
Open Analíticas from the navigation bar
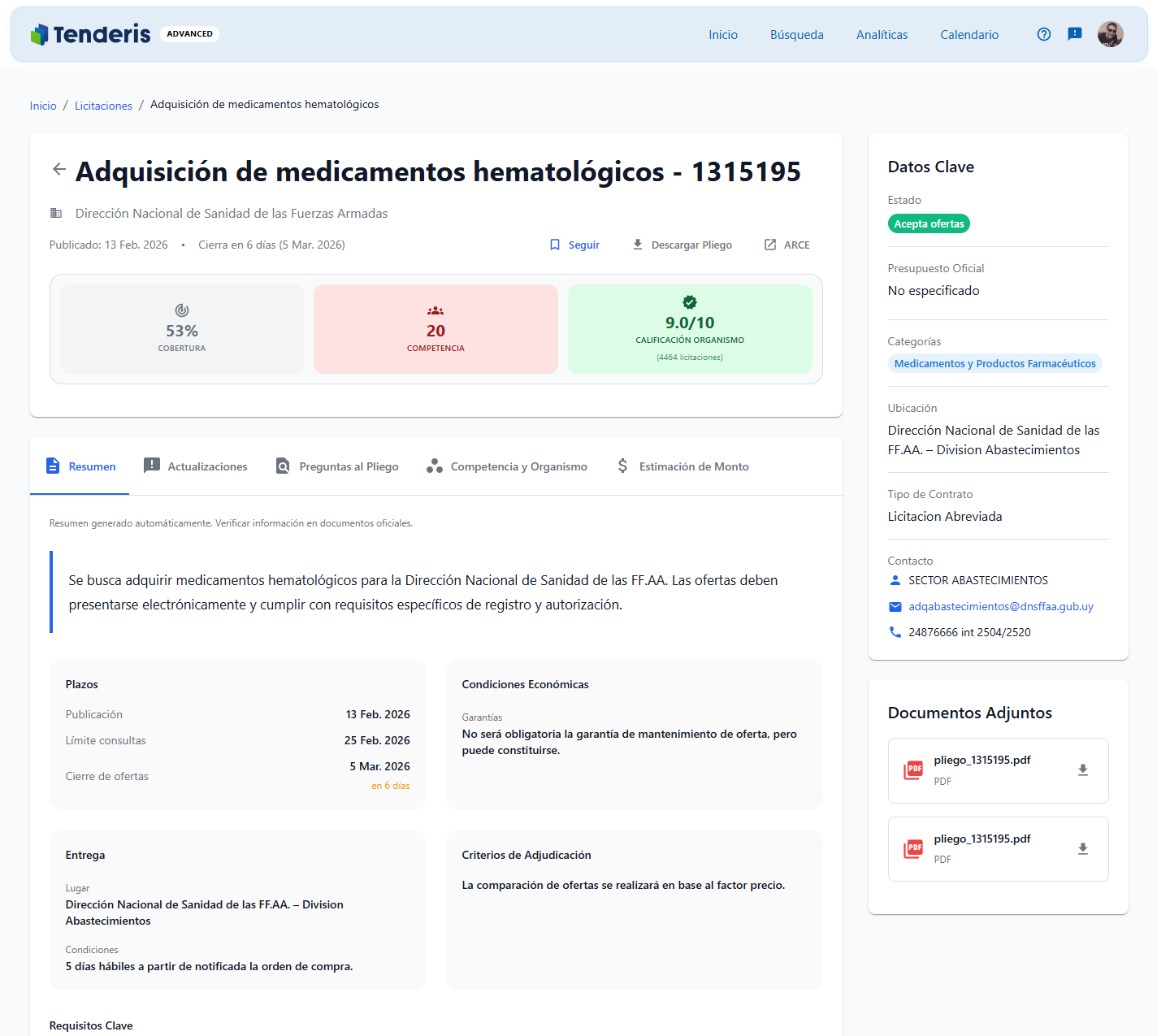tap(882, 35)
